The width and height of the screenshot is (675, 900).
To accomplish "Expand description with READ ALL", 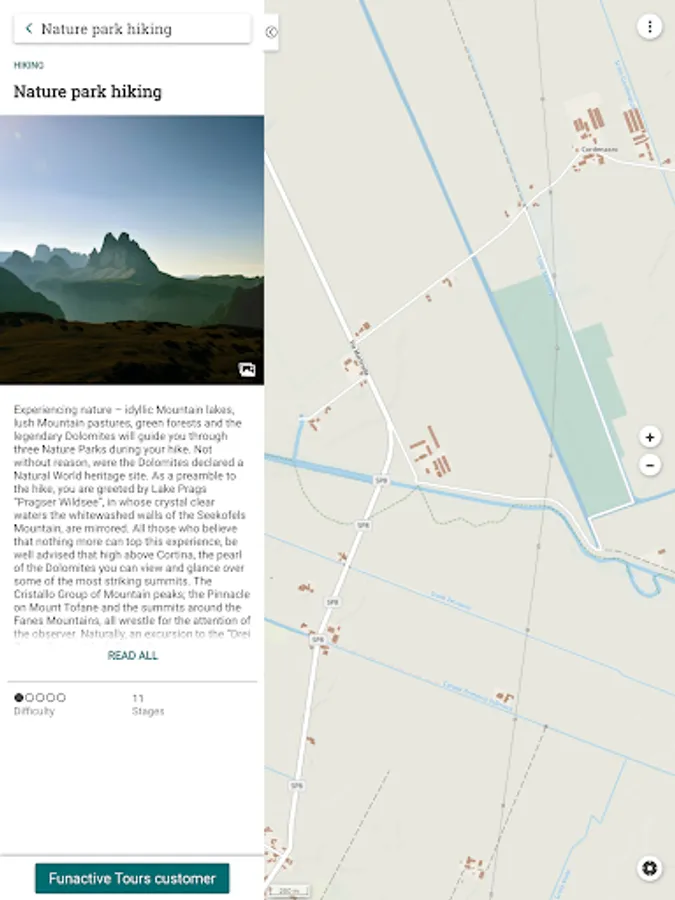I will pos(133,655).
